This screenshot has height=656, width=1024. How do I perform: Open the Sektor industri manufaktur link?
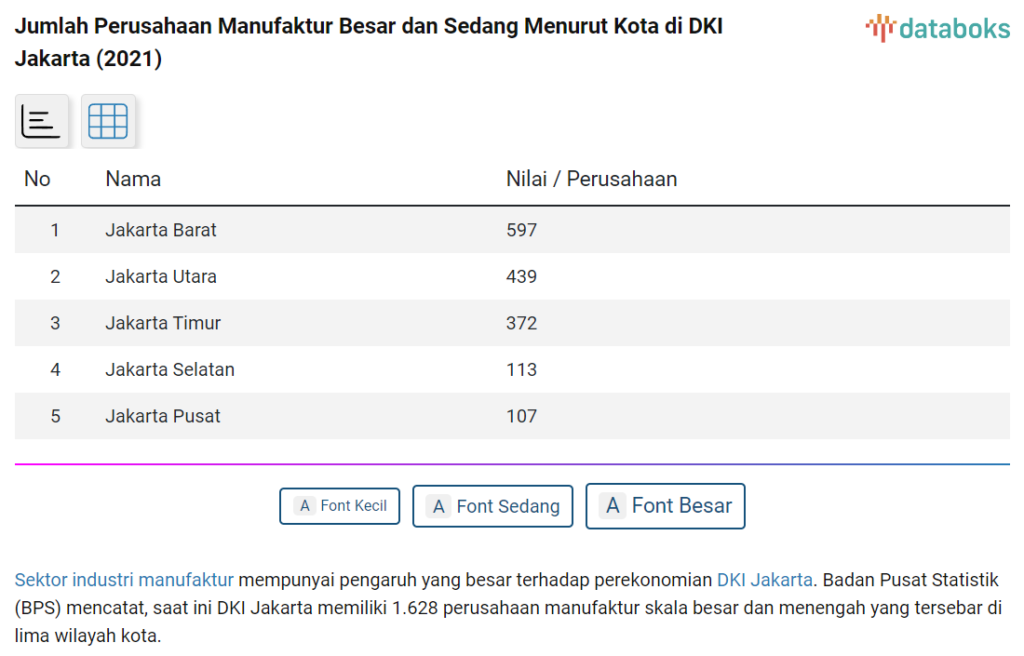tap(124, 580)
